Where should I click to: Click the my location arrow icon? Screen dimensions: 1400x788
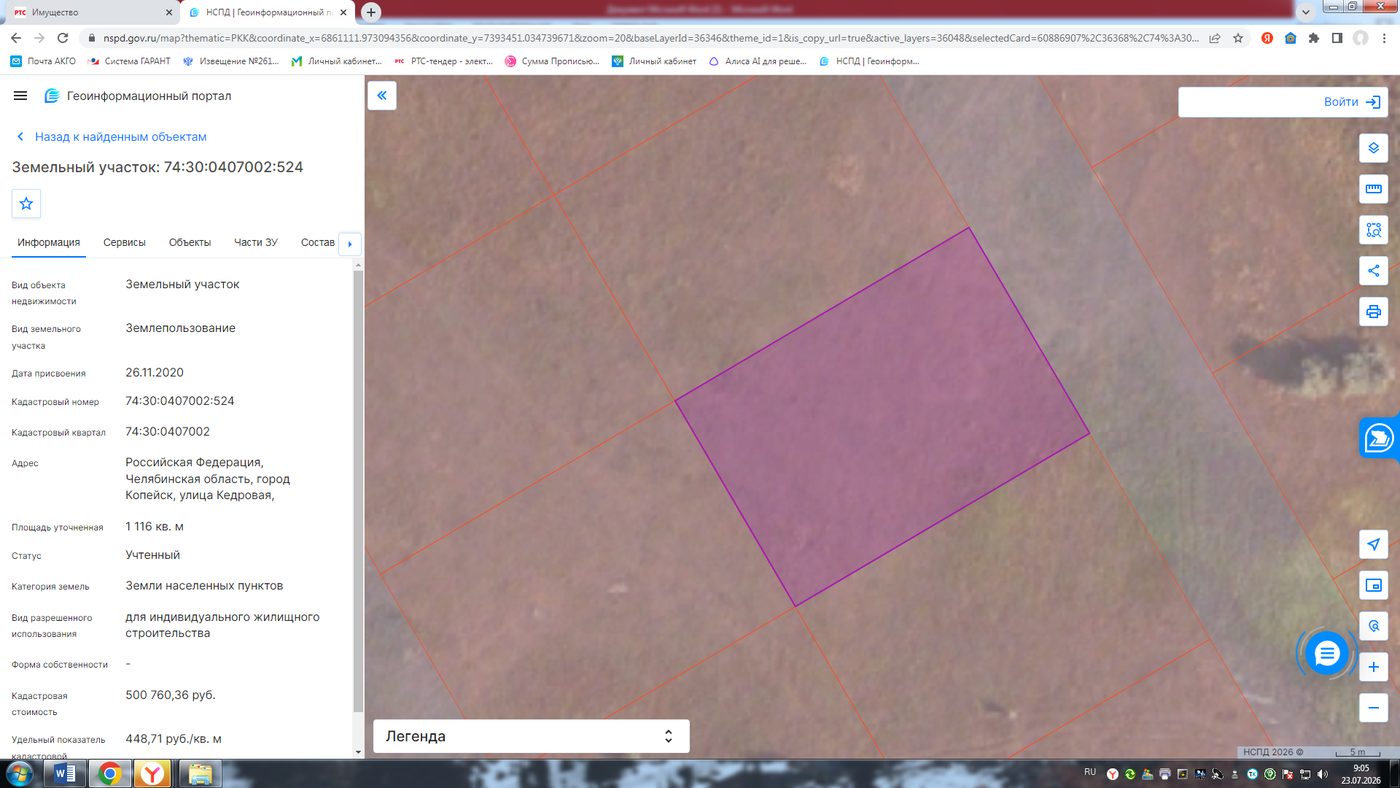[x=1373, y=545]
